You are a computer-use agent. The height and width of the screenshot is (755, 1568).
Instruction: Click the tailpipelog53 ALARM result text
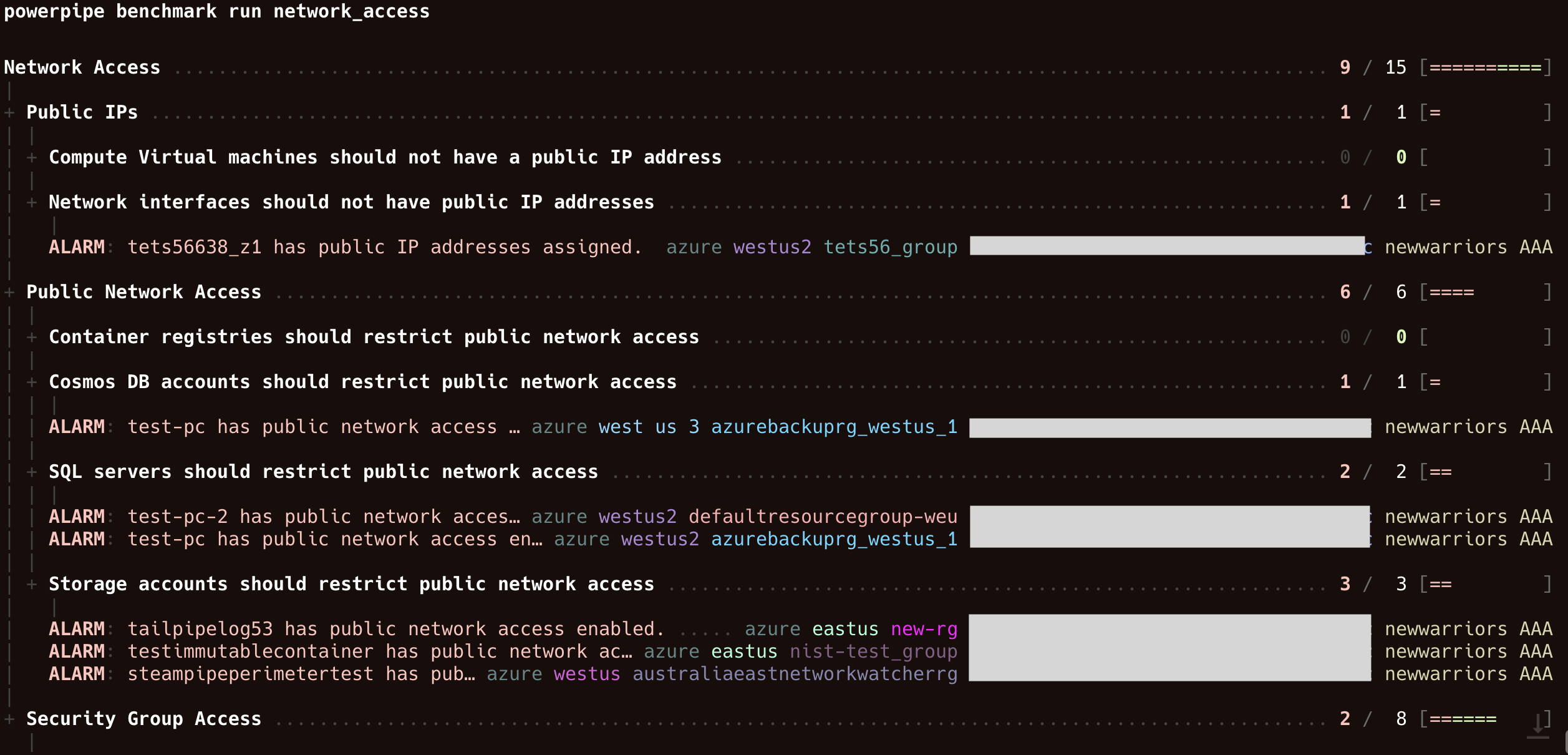tap(395, 629)
